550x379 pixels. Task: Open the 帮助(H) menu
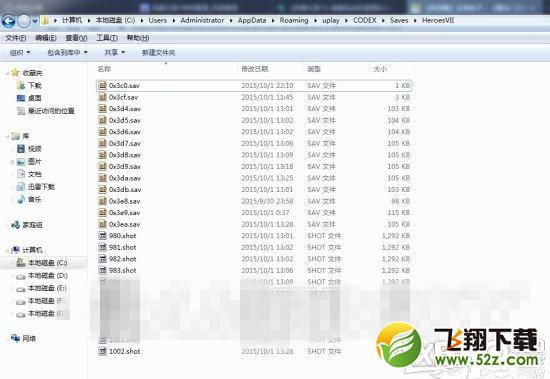[x=138, y=38]
